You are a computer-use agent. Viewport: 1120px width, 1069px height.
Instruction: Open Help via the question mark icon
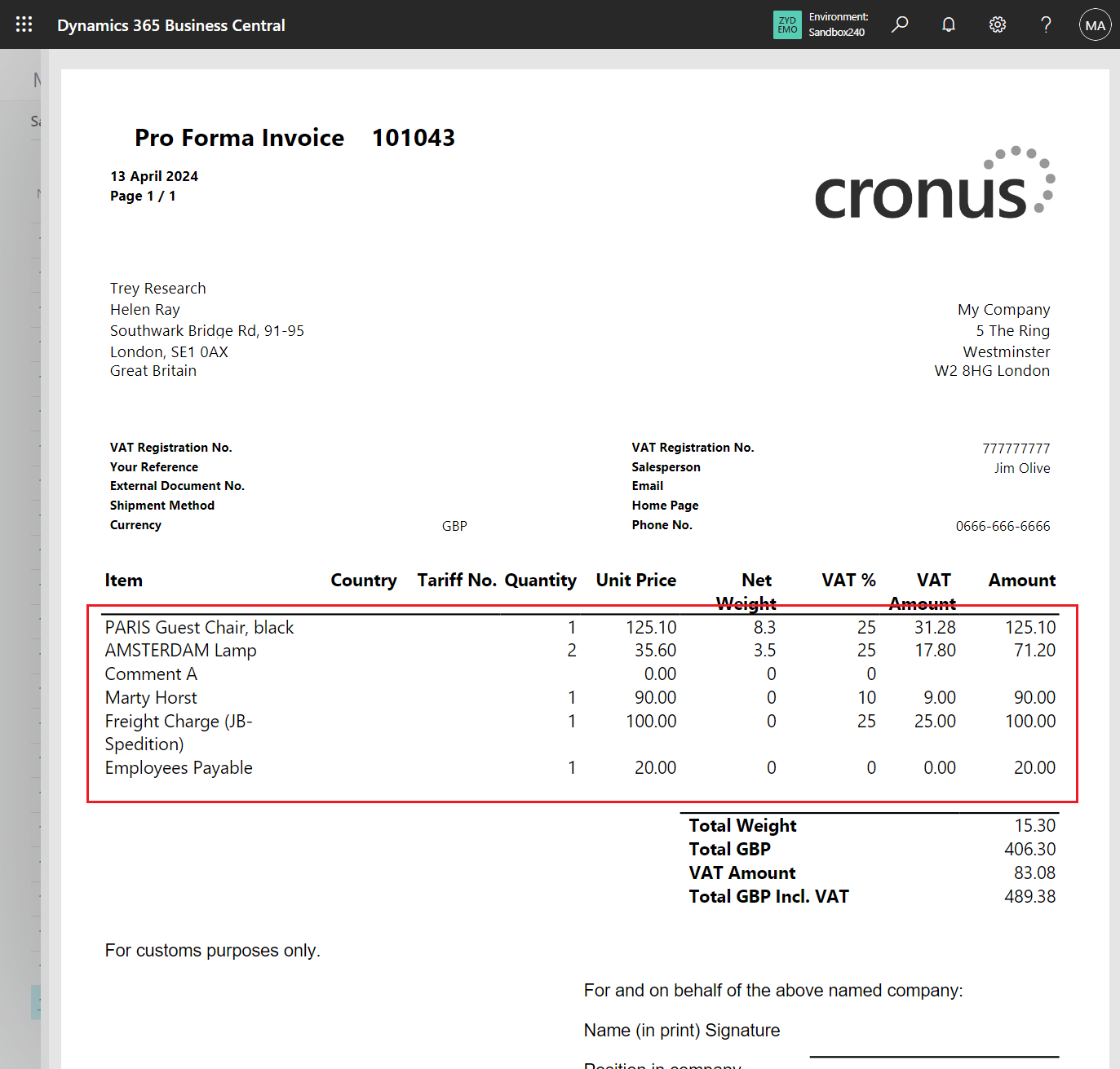(1045, 24)
